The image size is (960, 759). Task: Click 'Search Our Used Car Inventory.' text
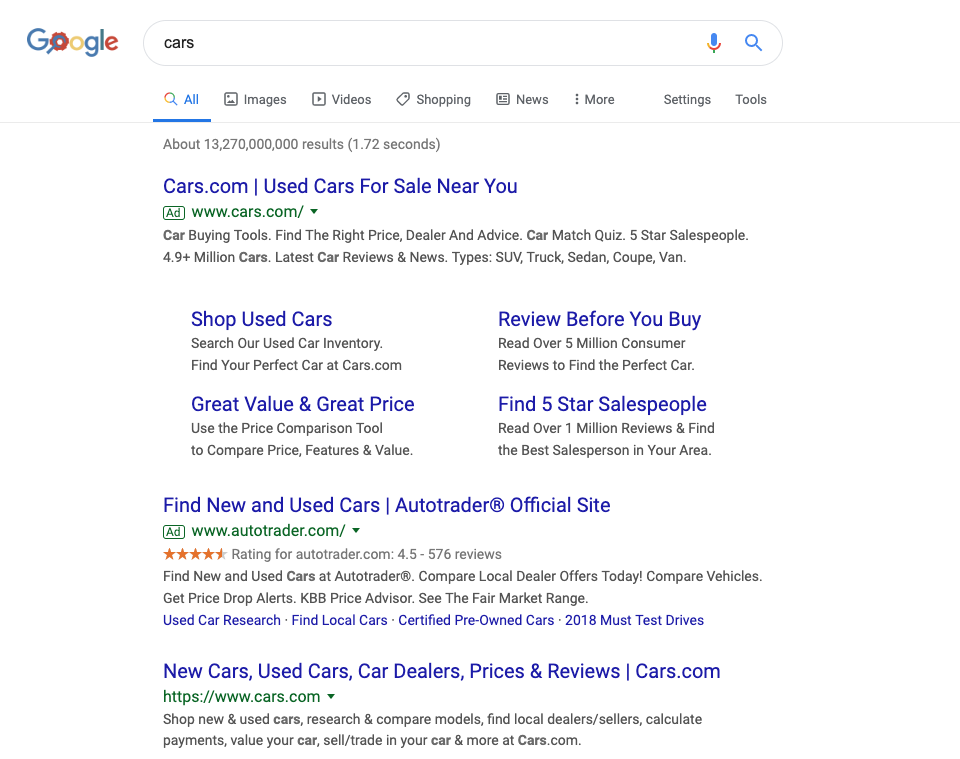click(287, 343)
